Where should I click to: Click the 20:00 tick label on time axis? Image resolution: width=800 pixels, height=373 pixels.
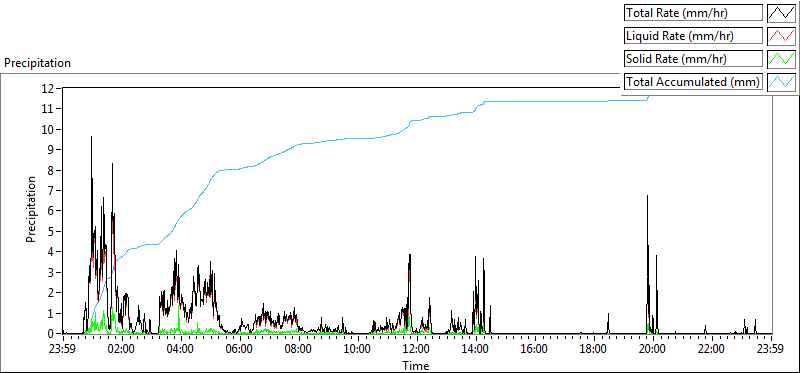click(654, 349)
